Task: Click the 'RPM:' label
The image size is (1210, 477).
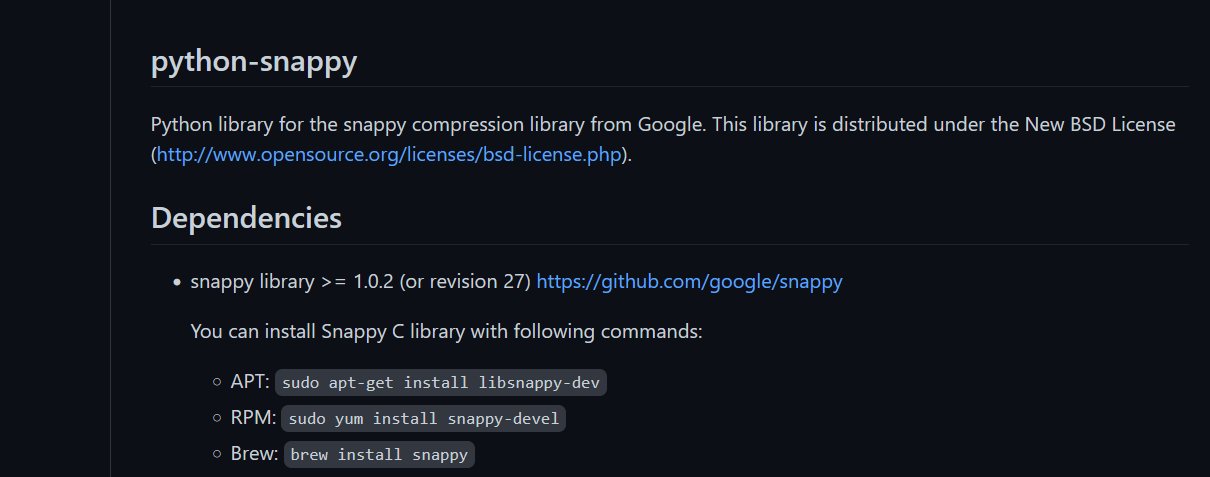Action: (253, 418)
